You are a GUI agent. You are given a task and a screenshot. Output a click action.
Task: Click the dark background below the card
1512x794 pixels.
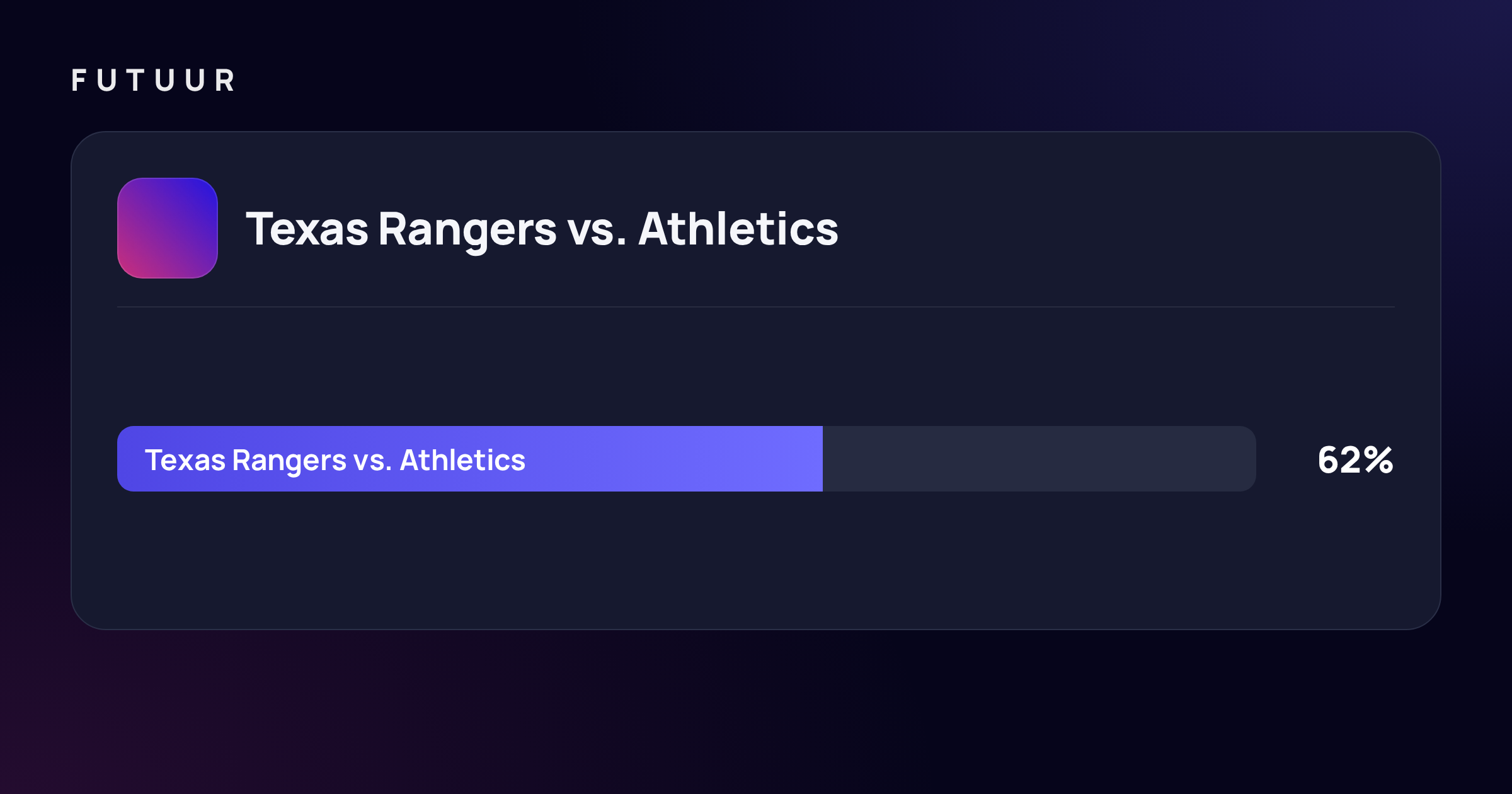click(756, 712)
